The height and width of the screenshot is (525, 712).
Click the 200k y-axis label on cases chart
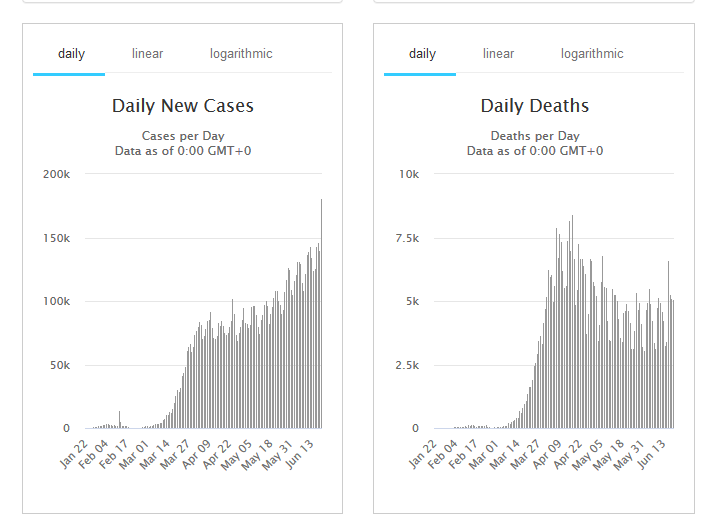[56, 174]
